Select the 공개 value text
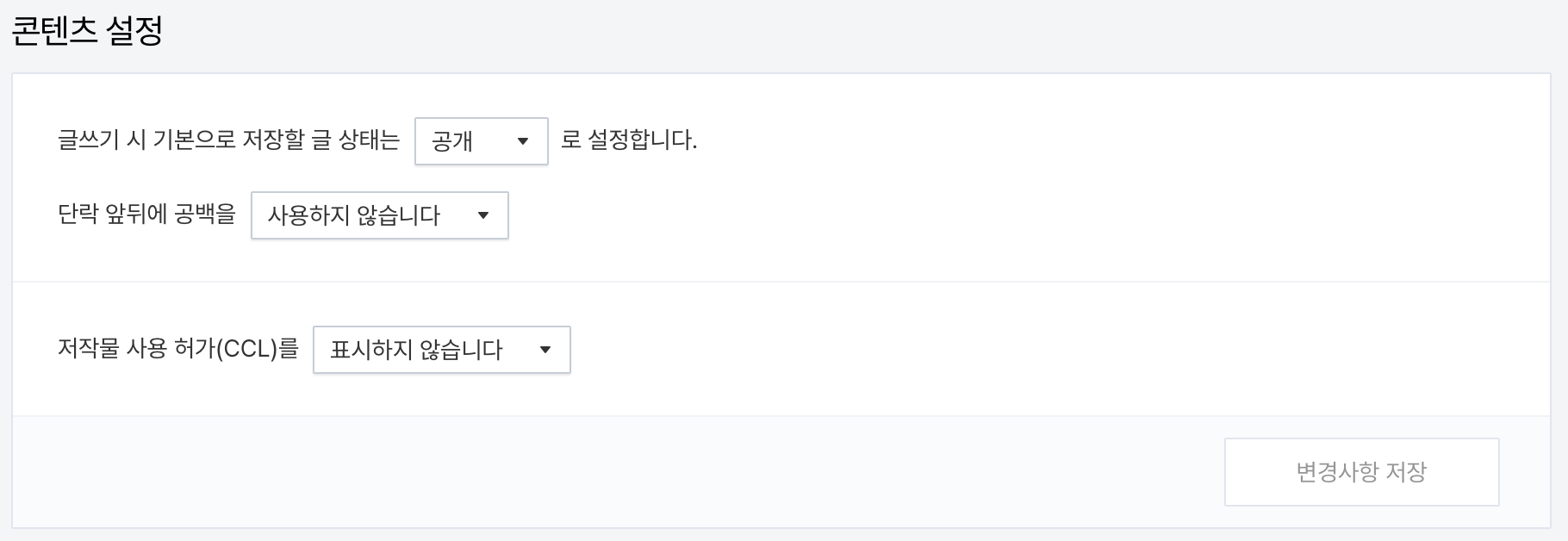The image size is (1568, 541). point(451,140)
